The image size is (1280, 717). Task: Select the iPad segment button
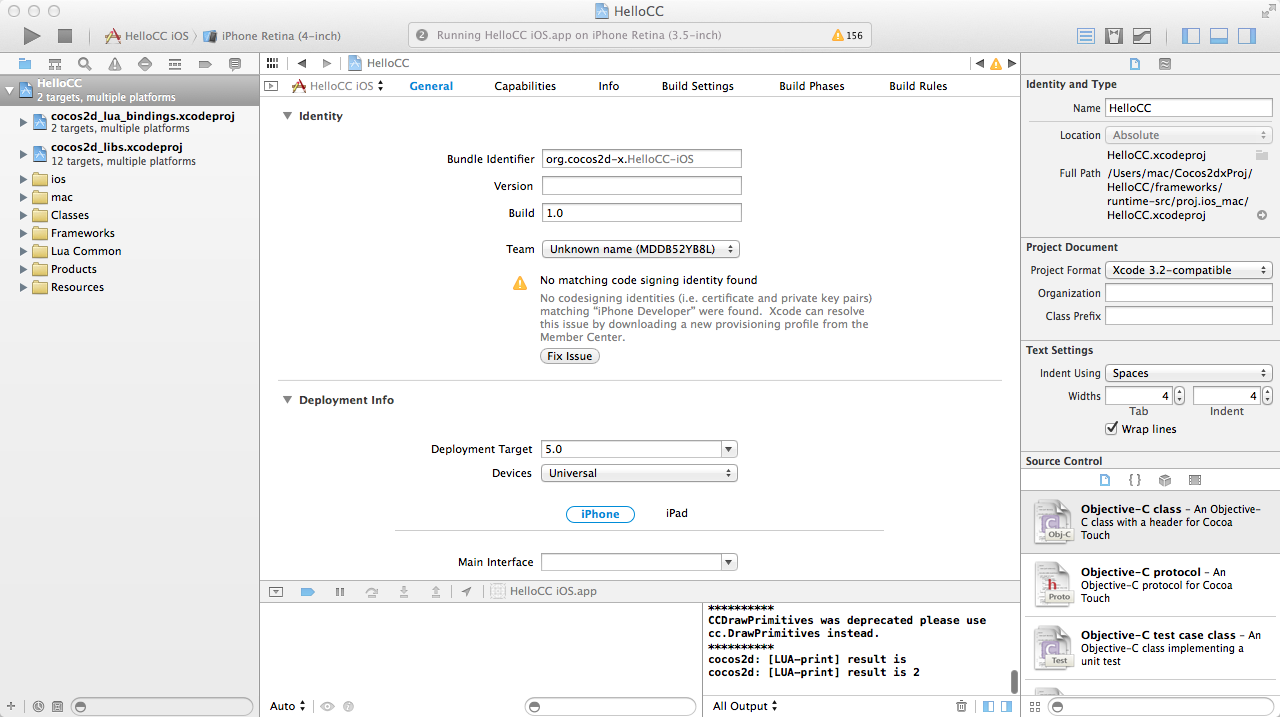coord(677,513)
